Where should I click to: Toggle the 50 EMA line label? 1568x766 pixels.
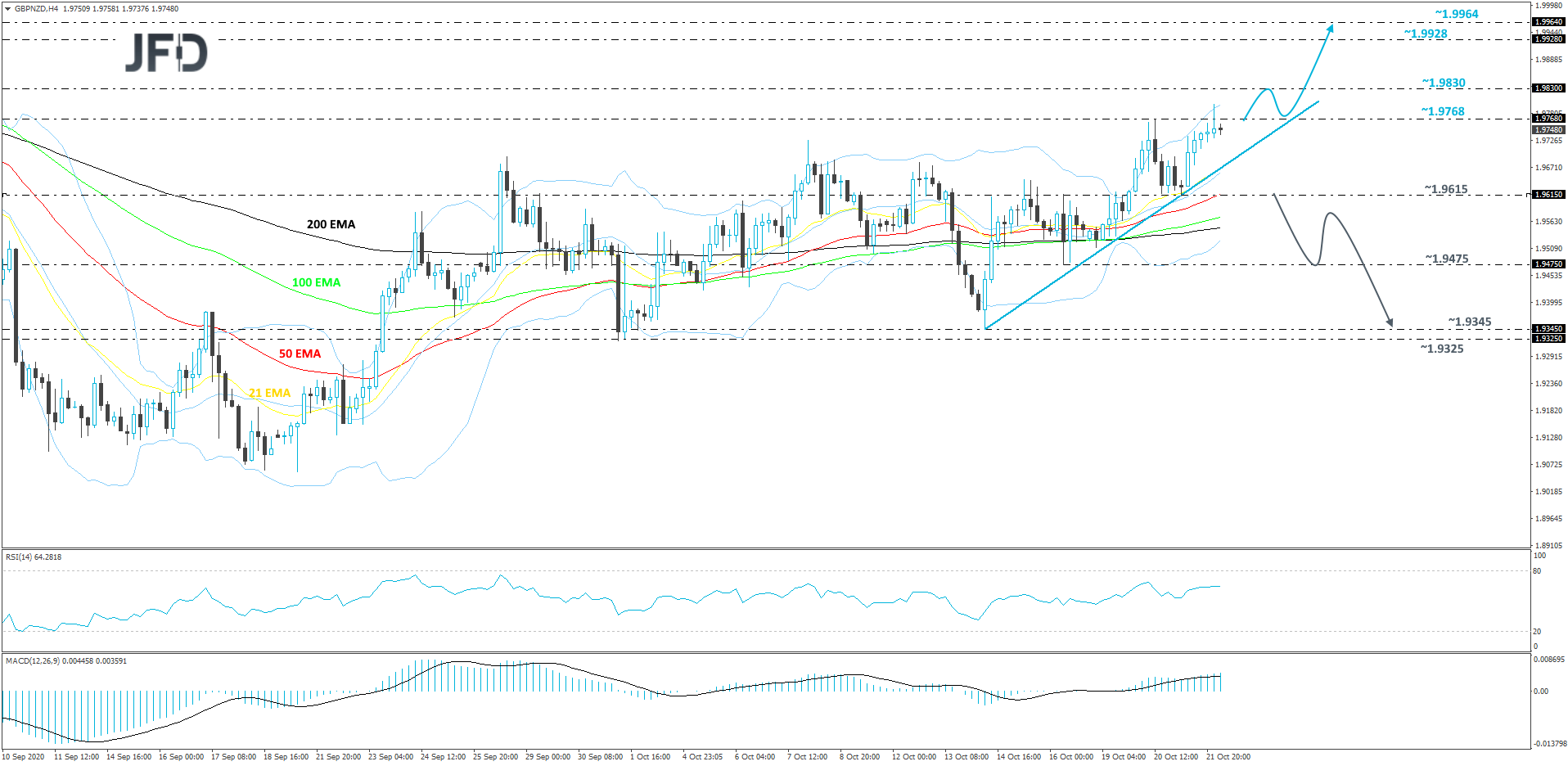click(x=299, y=354)
